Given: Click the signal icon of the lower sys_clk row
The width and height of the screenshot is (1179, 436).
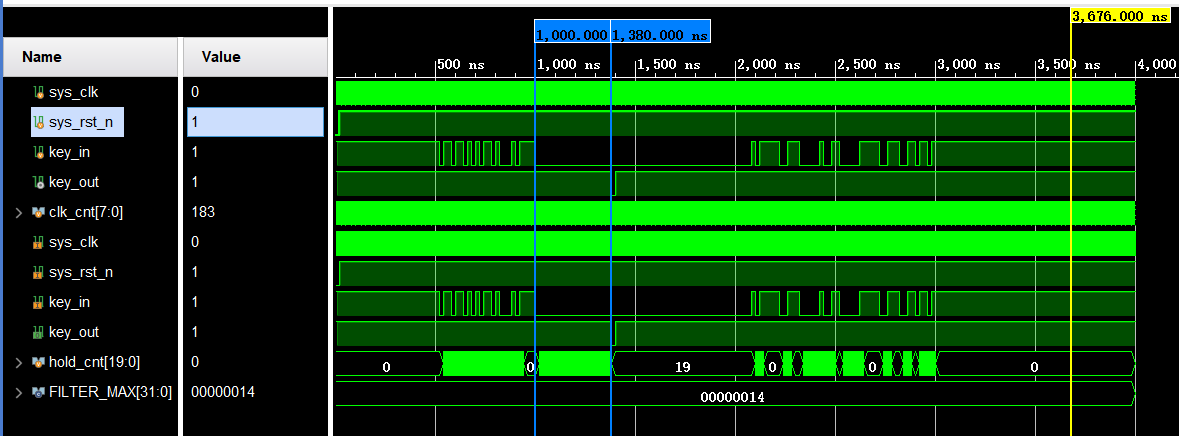Looking at the screenshot, I should (x=39, y=242).
